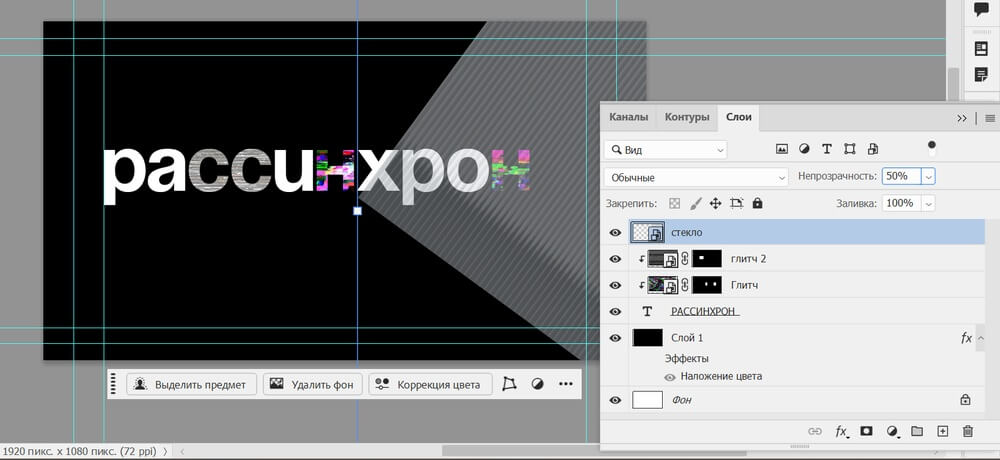
Task: Hide the стекло layer
Action: 615,233
